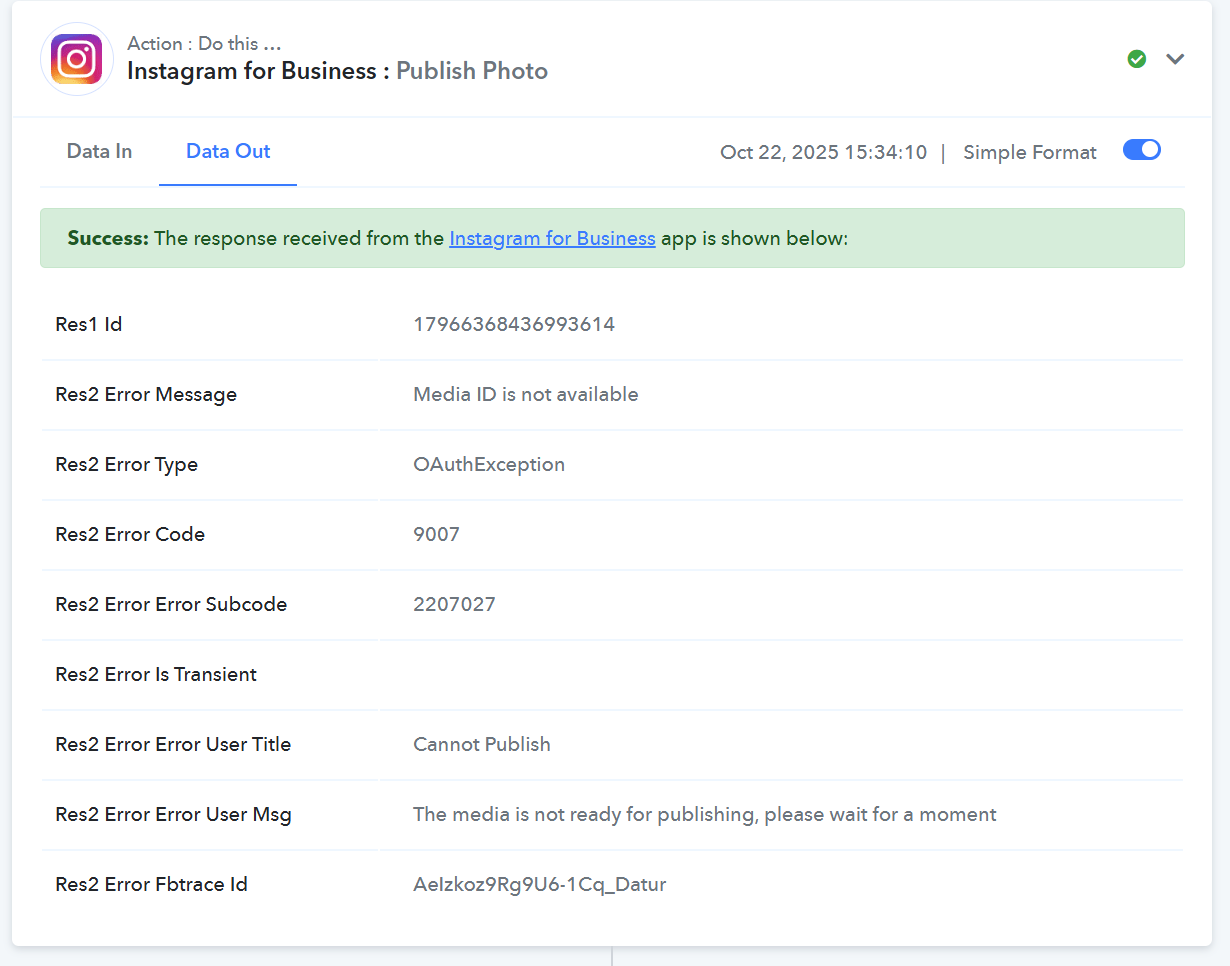This screenshot has width=1230, height=966.
Task: Select the 'Cannot Publish' user title value
Action: [x=481, y=744]
